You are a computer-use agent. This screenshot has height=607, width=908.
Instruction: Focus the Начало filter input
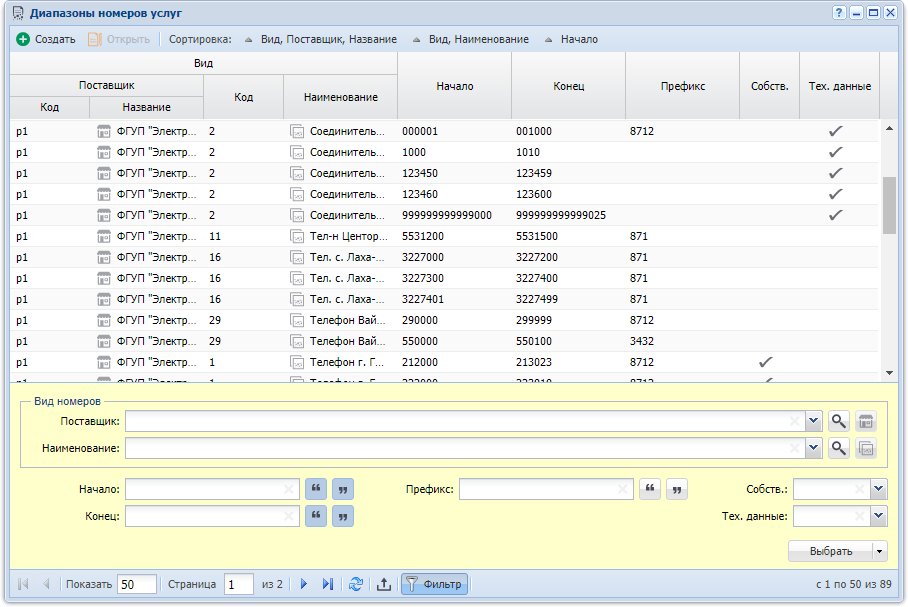(212, 489)
